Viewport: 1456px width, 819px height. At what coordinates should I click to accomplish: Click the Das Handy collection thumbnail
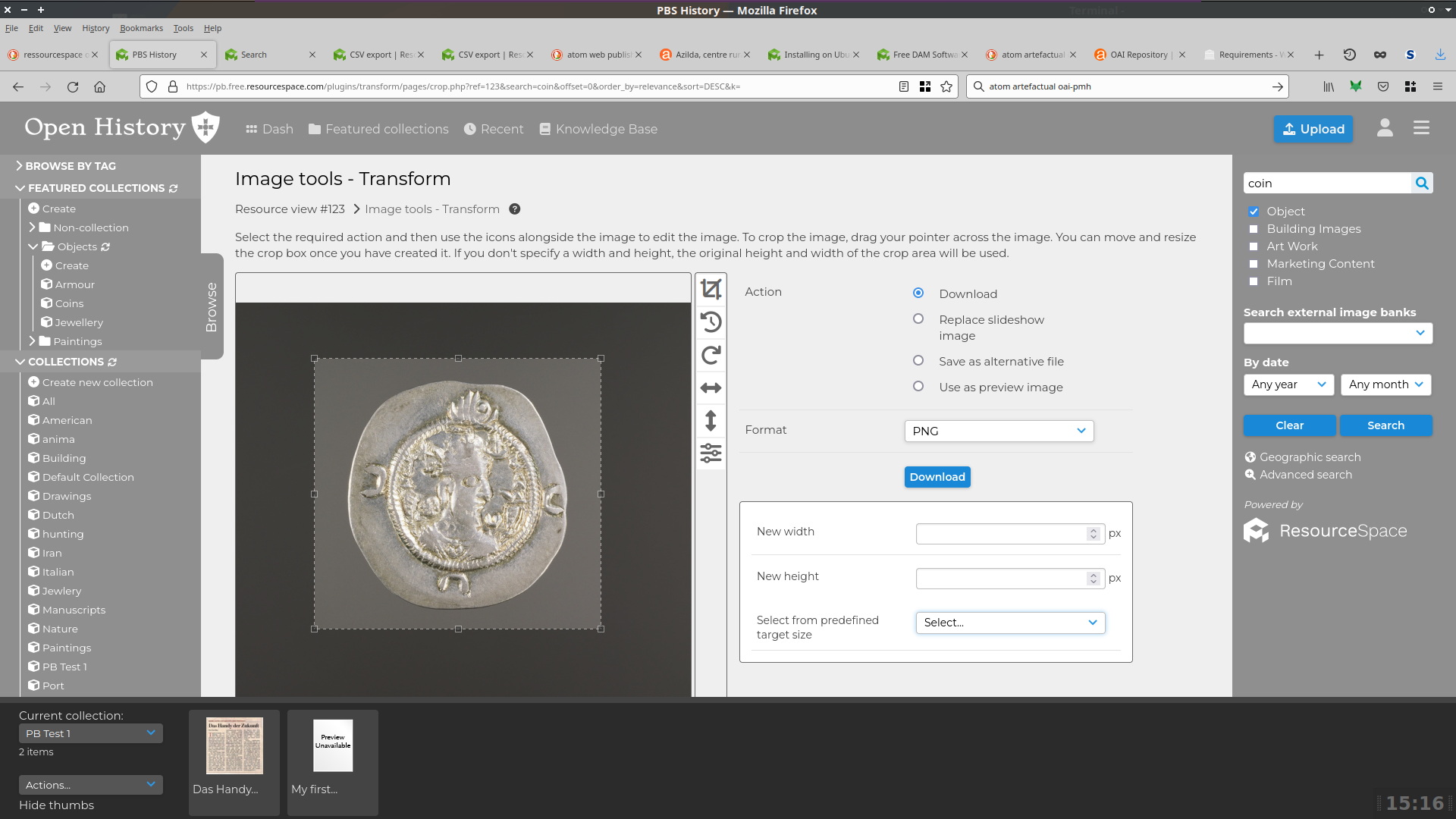pyautogui.click(x=234, y=747)
